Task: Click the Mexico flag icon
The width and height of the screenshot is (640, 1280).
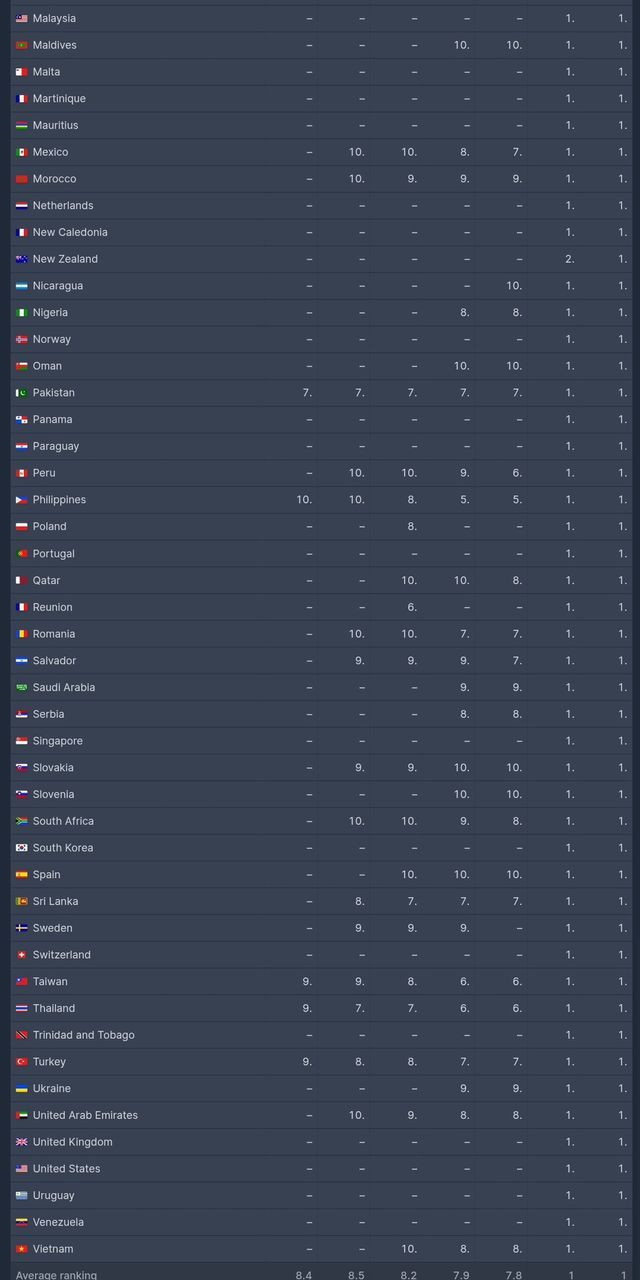Action: pyautogui.click(x=21, y=152)
